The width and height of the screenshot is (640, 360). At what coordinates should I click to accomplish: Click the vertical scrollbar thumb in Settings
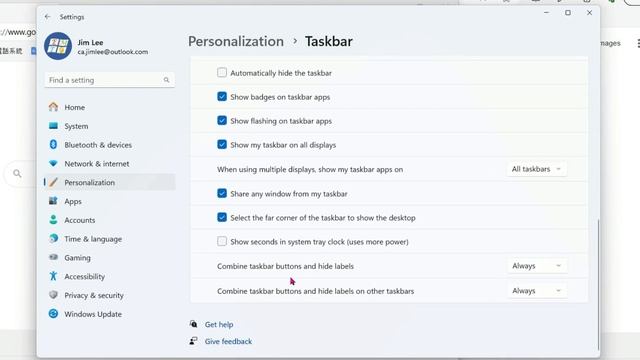(598, 284)
